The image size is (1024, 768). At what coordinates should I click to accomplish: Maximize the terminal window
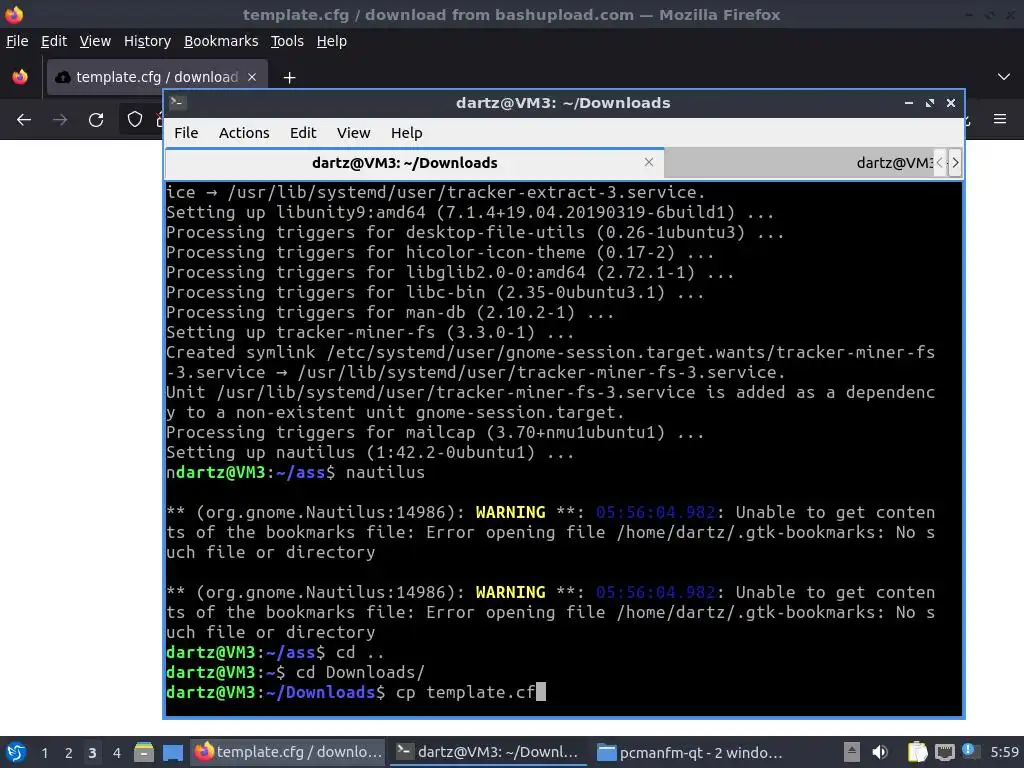(x=930, y=103)
